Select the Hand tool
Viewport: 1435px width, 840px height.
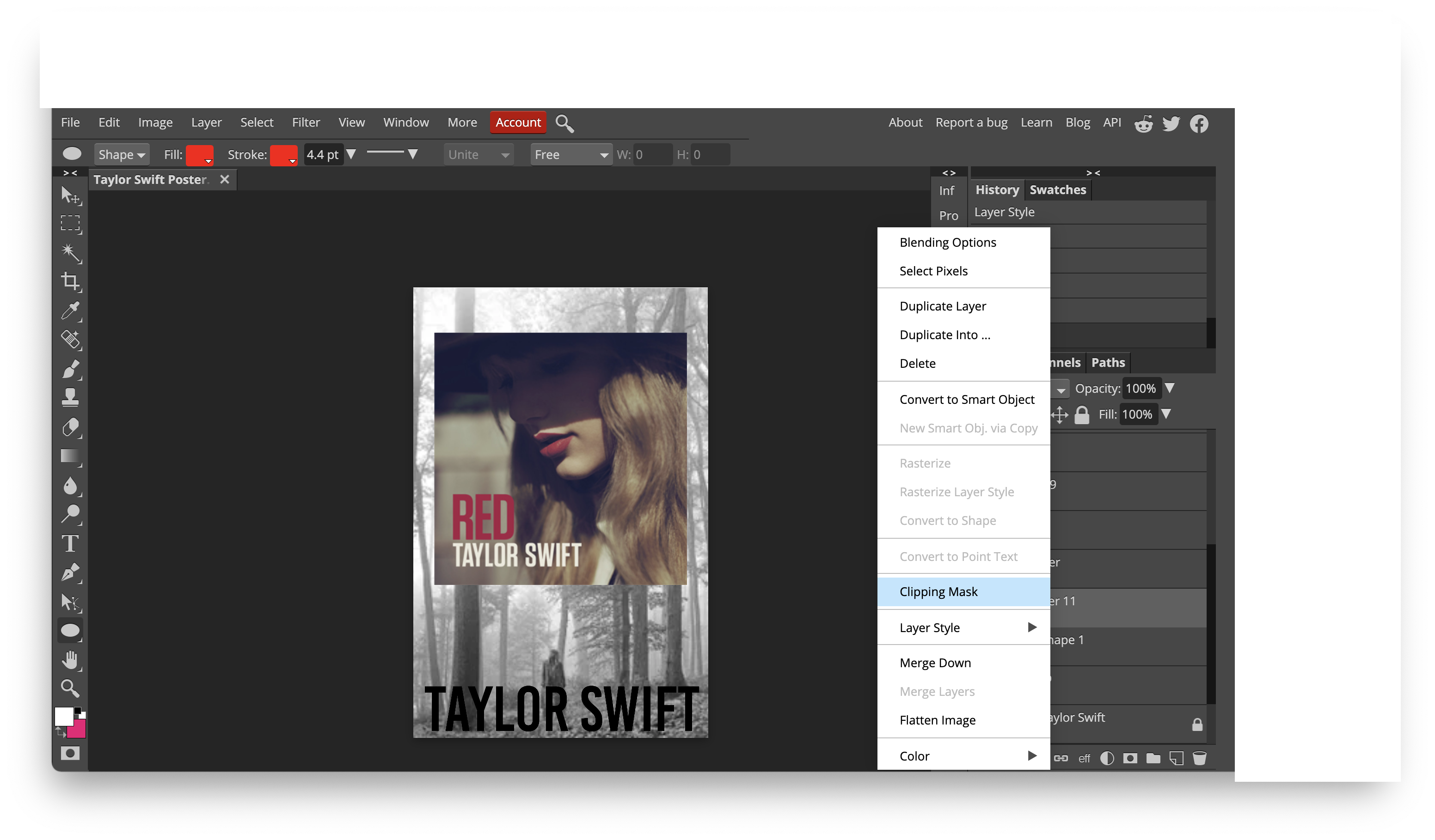[x=71, y=660]
